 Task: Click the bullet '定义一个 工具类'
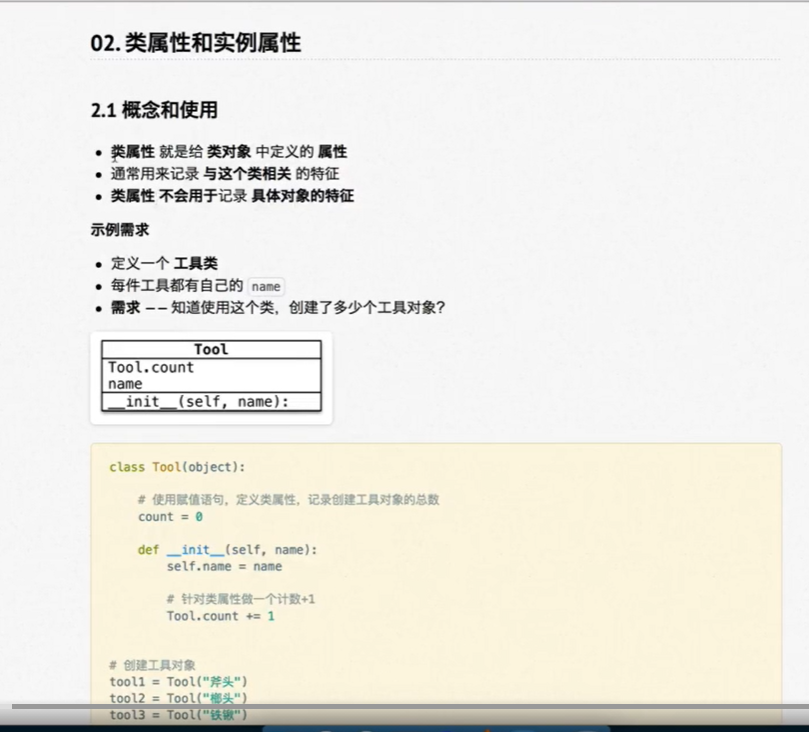tap(164, 264)
